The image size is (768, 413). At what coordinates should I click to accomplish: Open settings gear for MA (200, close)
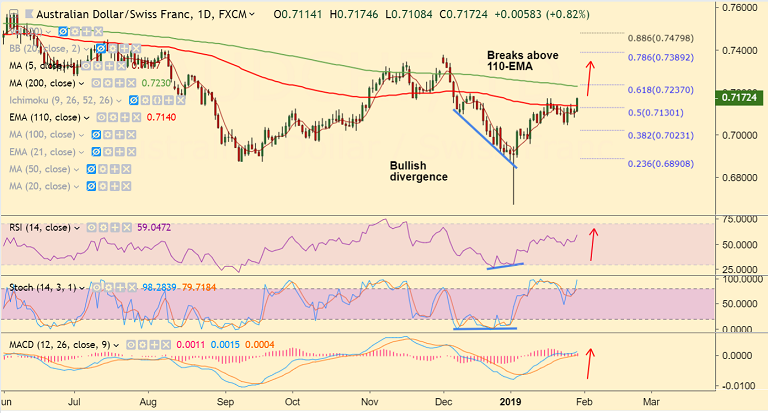pos(108,83)
